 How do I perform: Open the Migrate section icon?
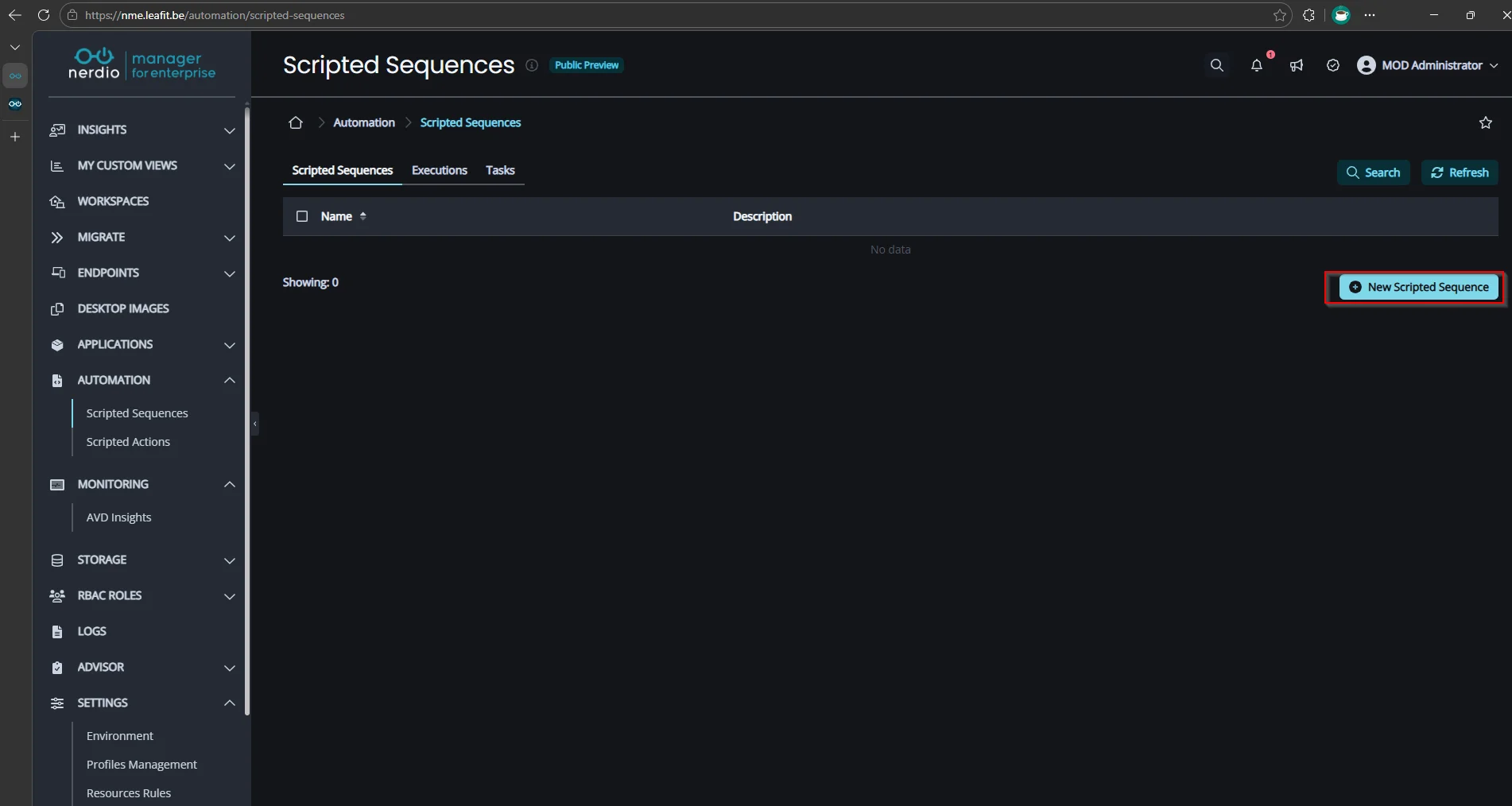pos(57,237)
